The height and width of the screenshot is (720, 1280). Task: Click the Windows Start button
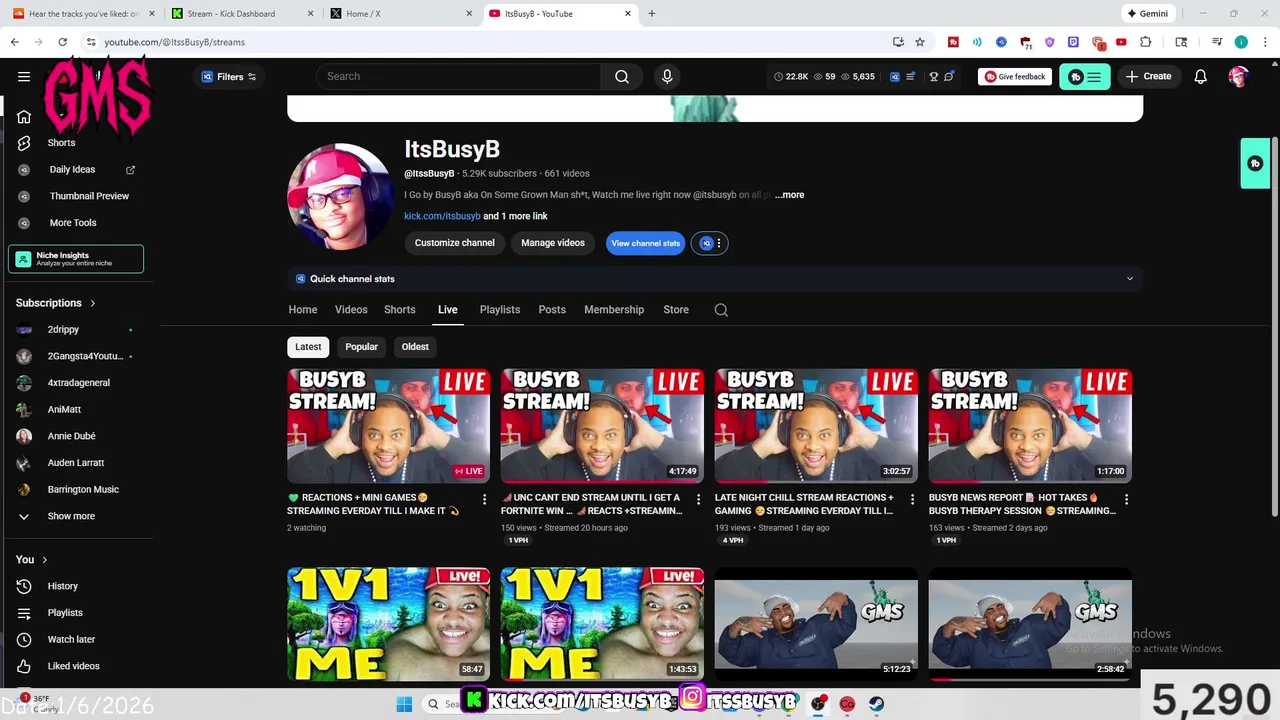[404, 704]
